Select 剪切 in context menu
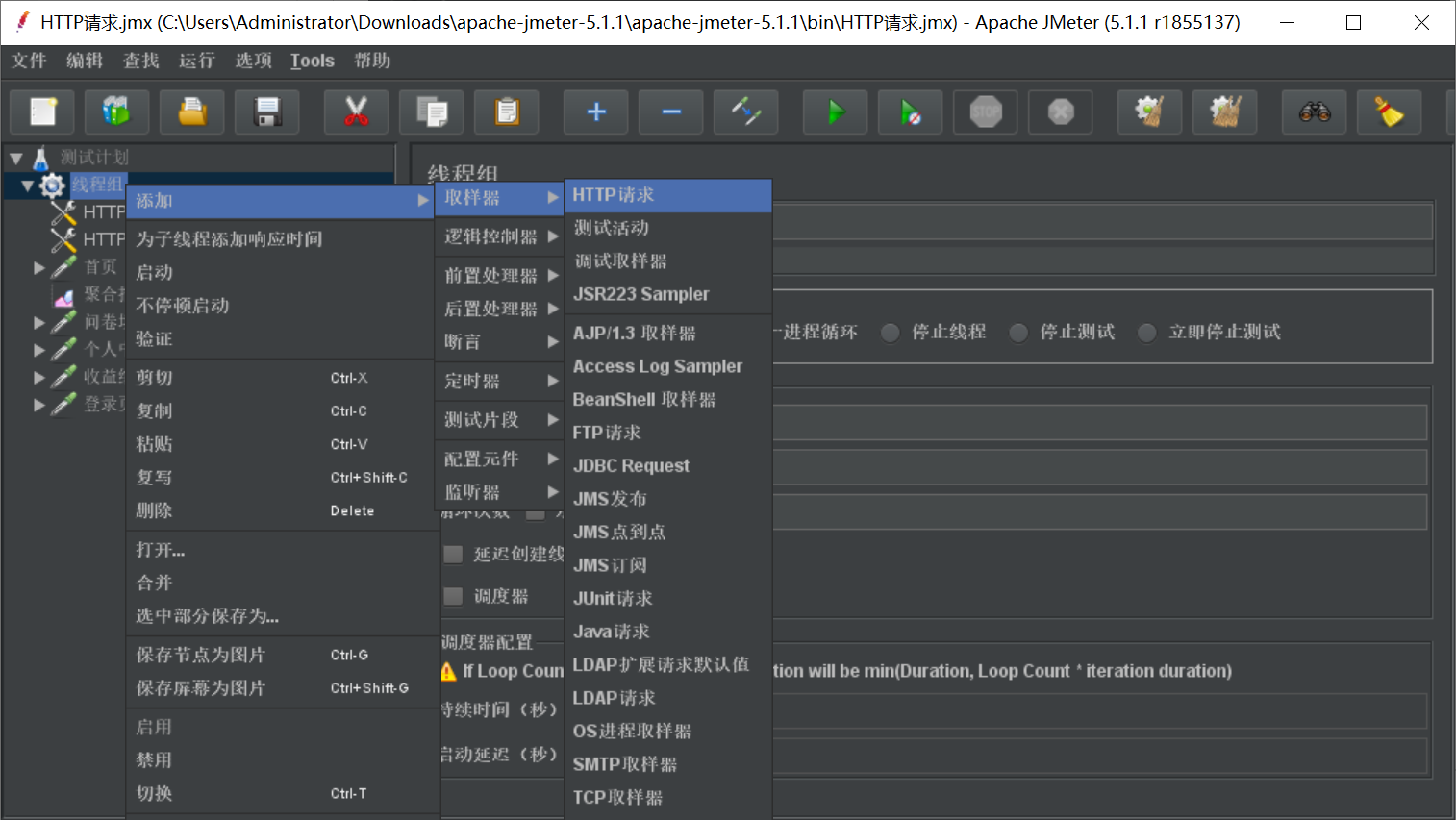1456x820 pixels. point(280,378)
